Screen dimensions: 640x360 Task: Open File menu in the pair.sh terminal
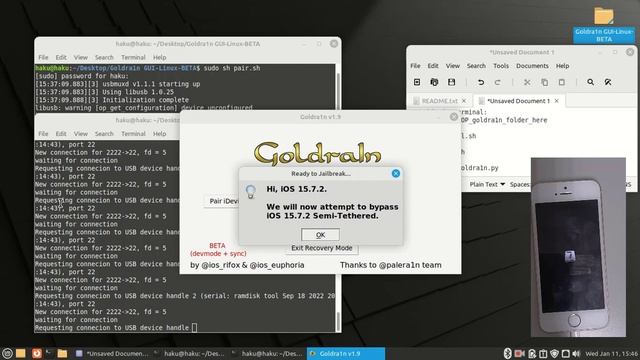43,57
